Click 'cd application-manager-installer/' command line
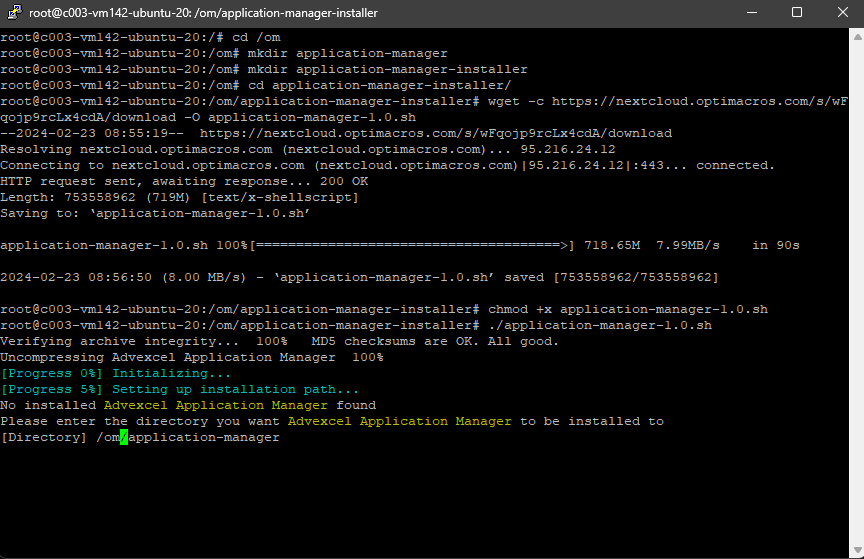864x559 pixels. click(x=256, y=85)
